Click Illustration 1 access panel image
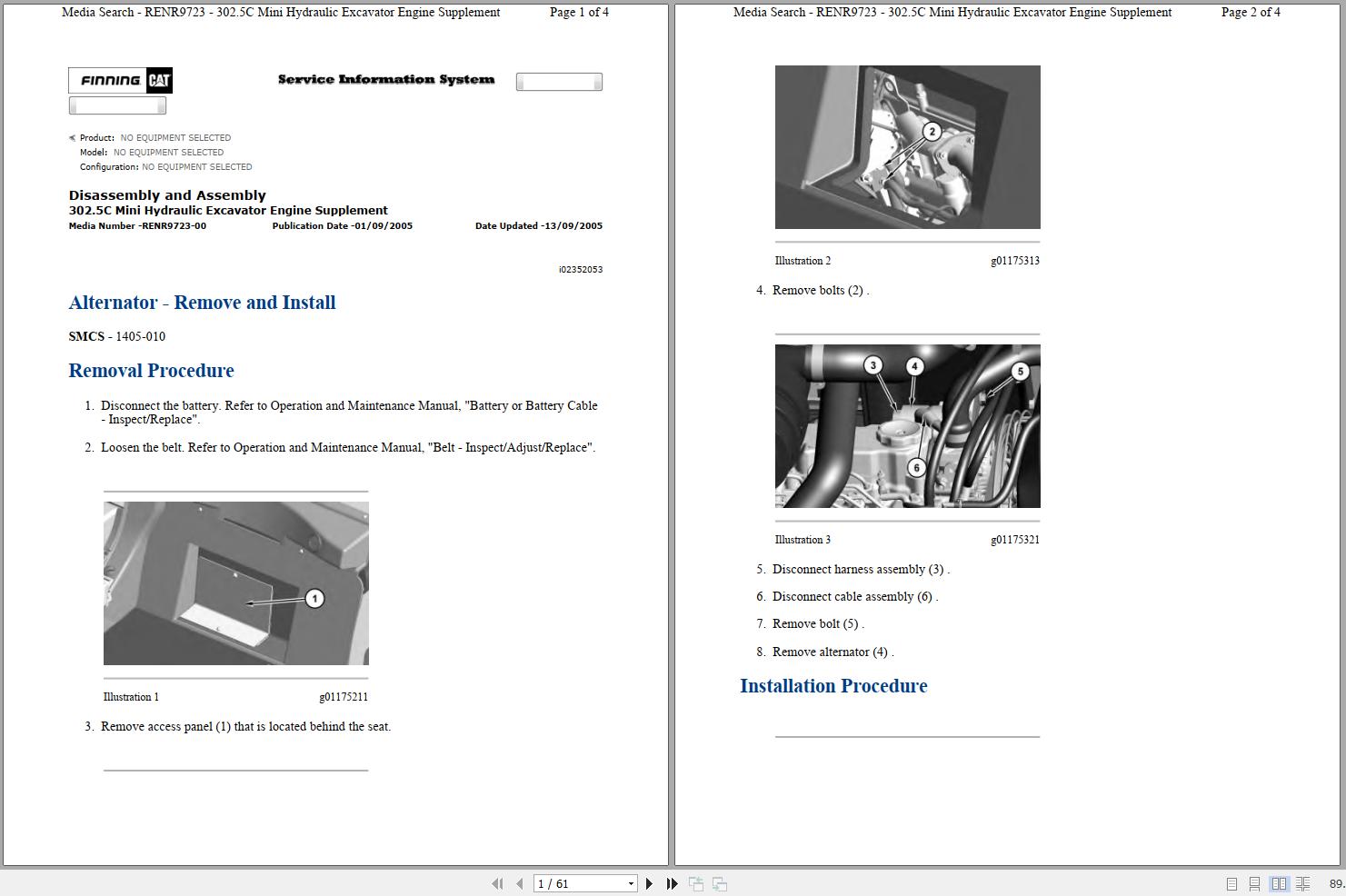 pyautogui.click(x=236, y=583)
